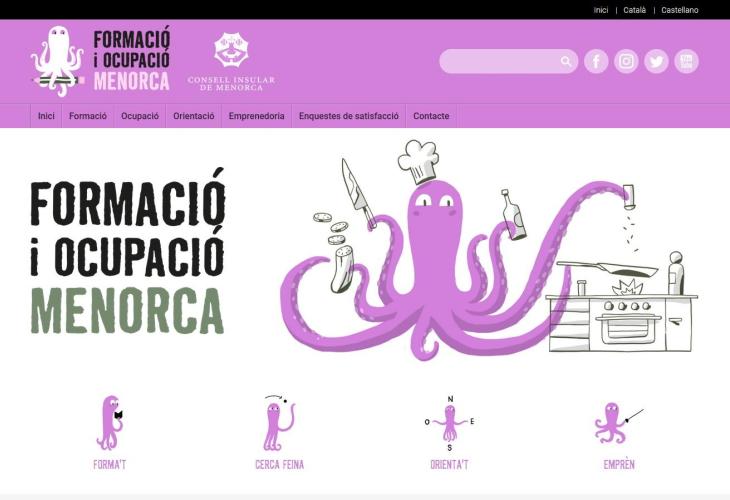The image size is (730, 500).
Task: Open the Formació menu item
Action: (x=88, y=116)
